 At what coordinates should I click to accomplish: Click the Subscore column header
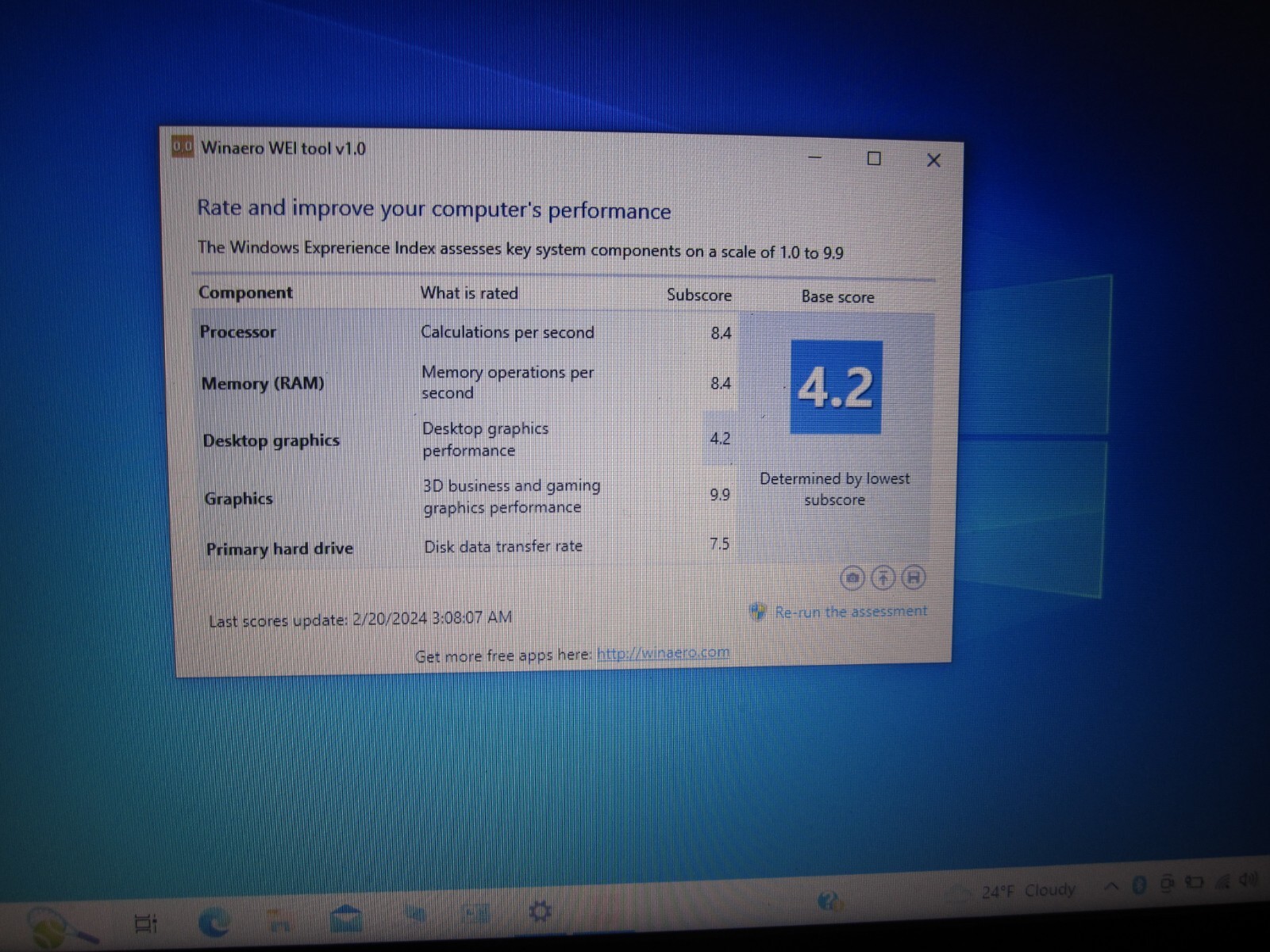point(699,295)
